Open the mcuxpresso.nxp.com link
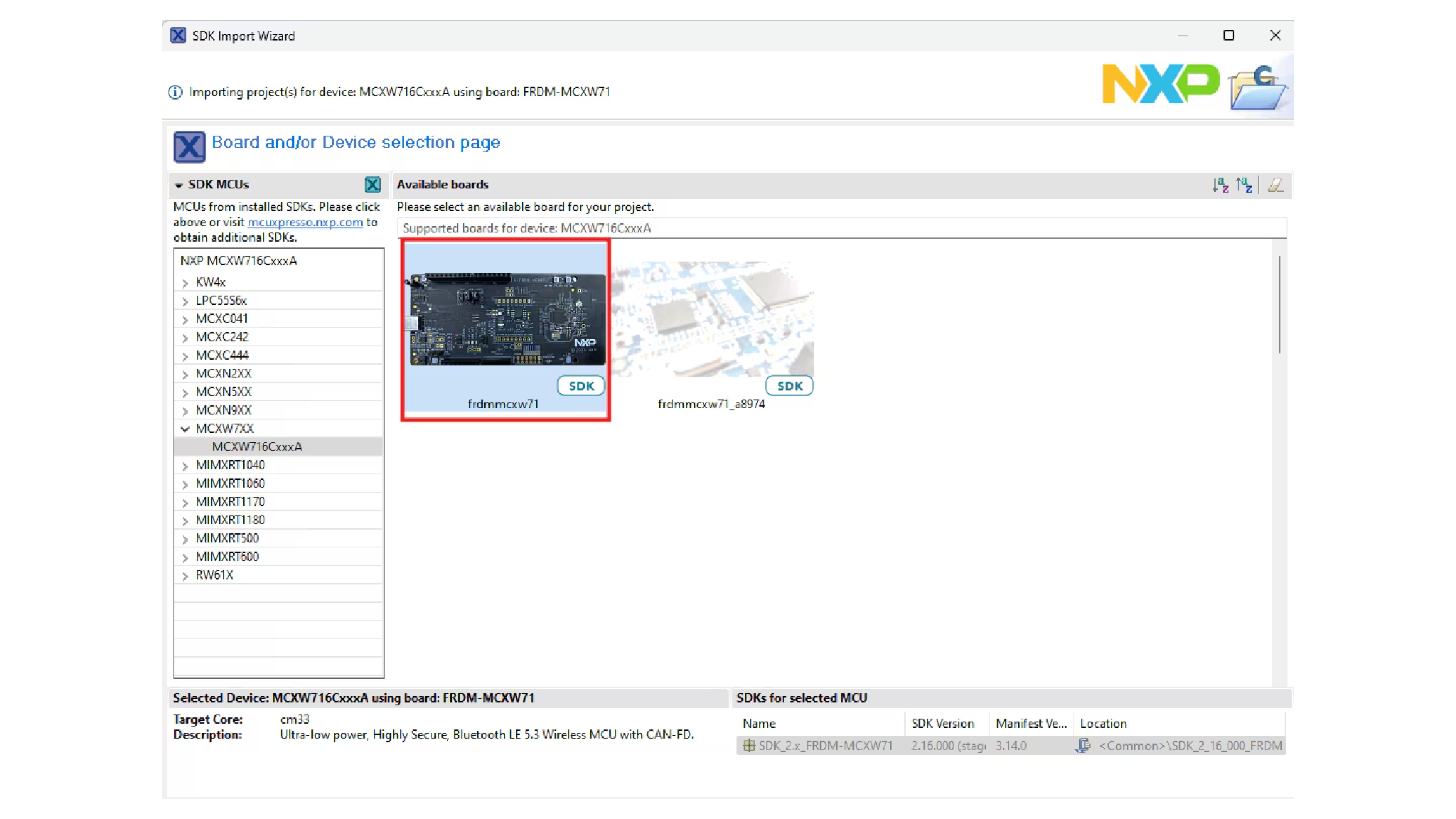Viewport: 1456px width, 819px height. (305, 223)
